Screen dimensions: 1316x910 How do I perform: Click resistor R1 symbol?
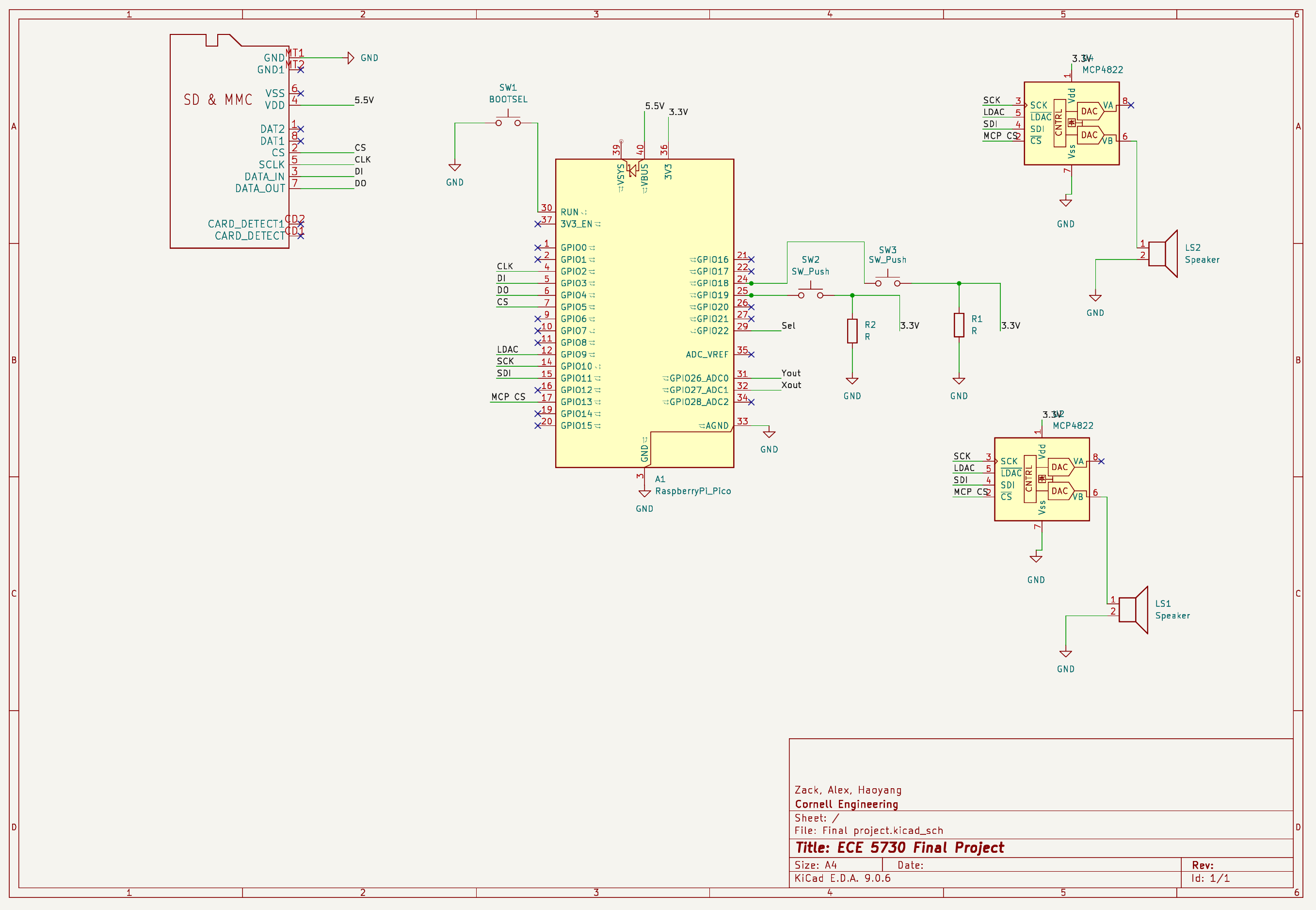959,325
